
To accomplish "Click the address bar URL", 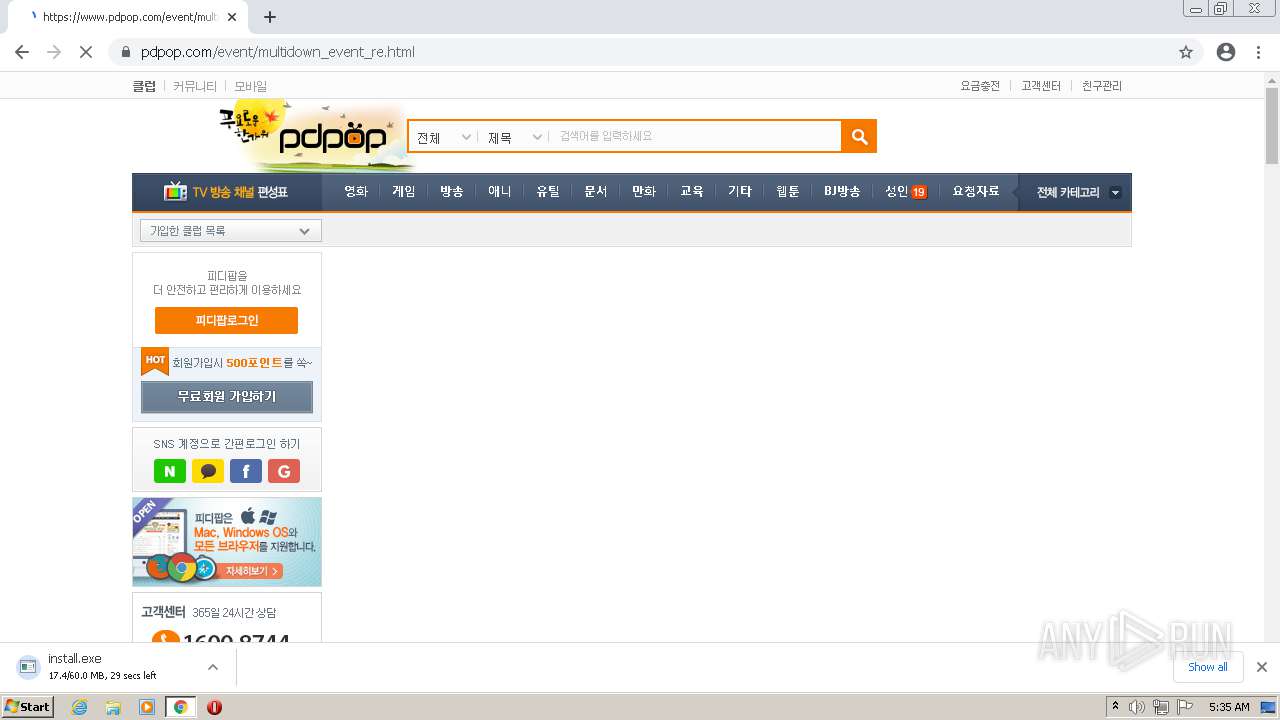I will coord(278,52).
